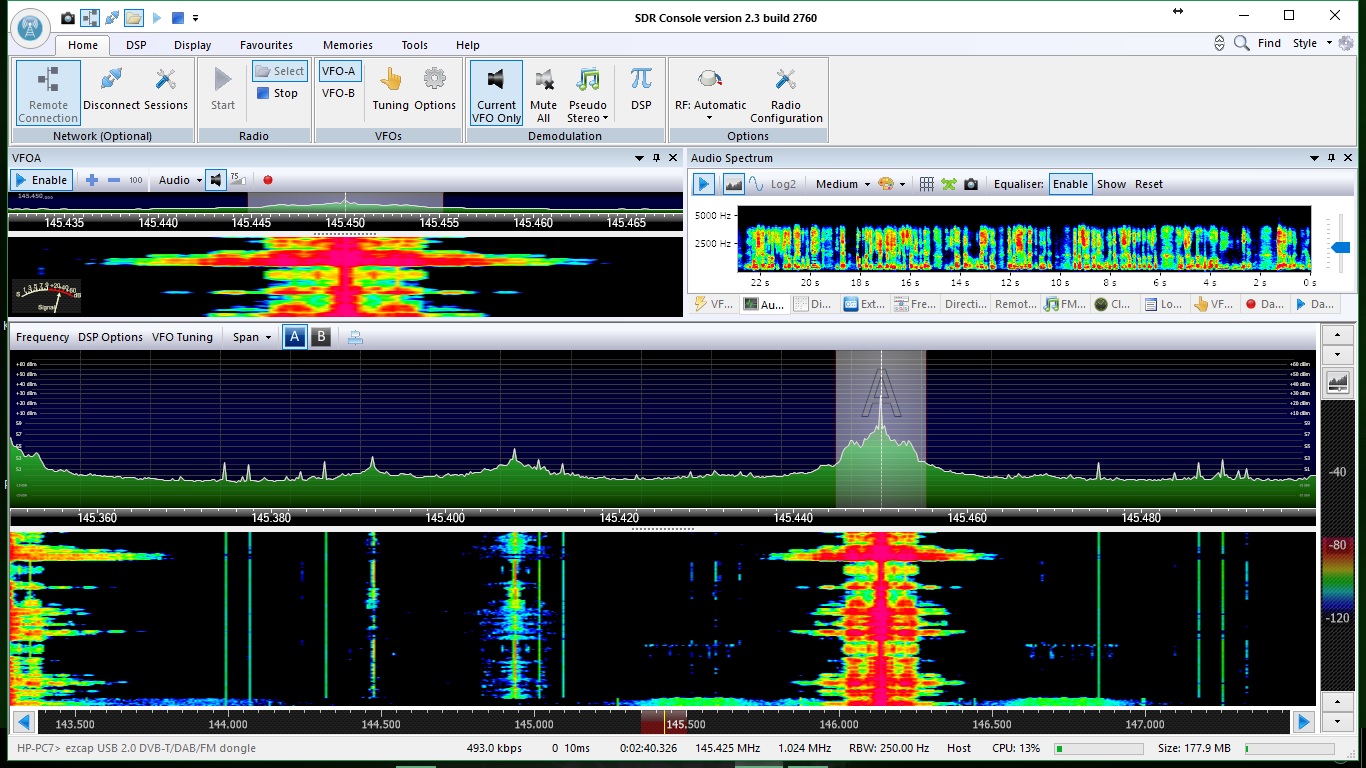This screenshot has width=1366, height=768.
Task: Toggle VFOA Enable button
Action: coord(40,180)
